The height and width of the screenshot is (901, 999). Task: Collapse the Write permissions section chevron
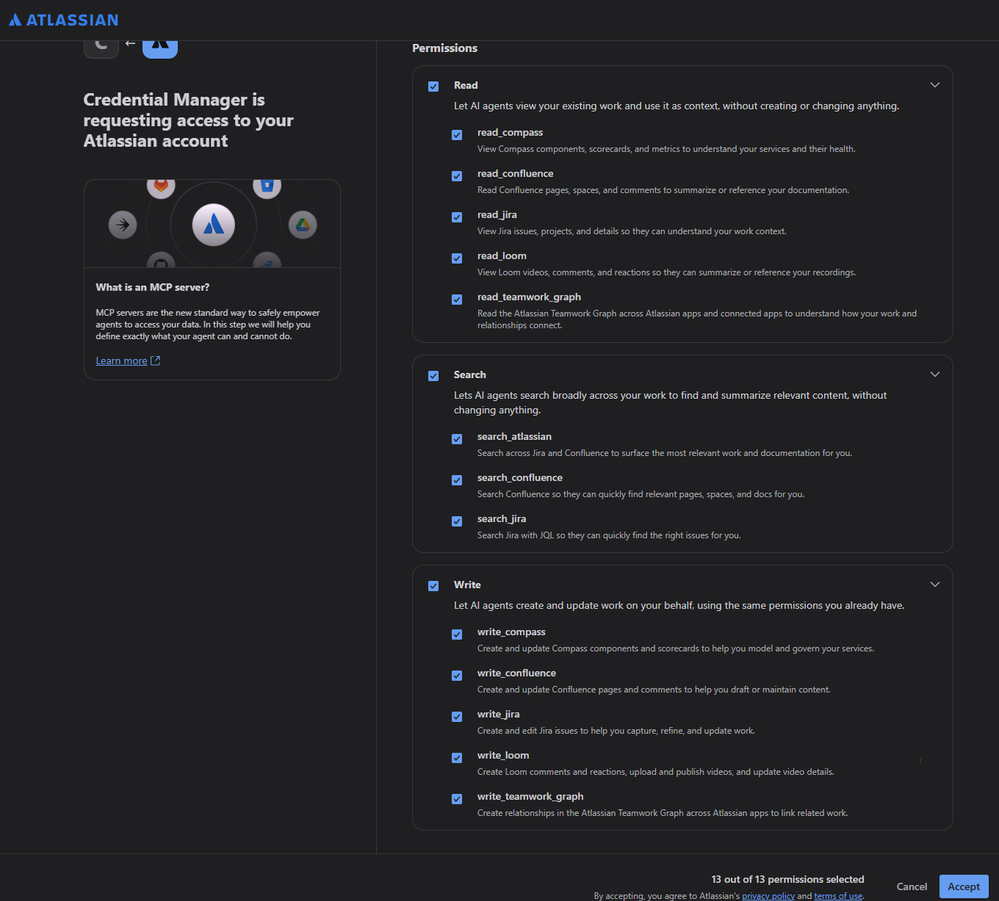coord(935,584)
